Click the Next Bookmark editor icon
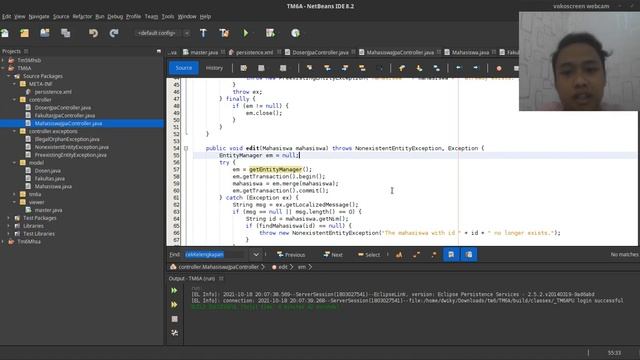 click(x=419, y=68)
